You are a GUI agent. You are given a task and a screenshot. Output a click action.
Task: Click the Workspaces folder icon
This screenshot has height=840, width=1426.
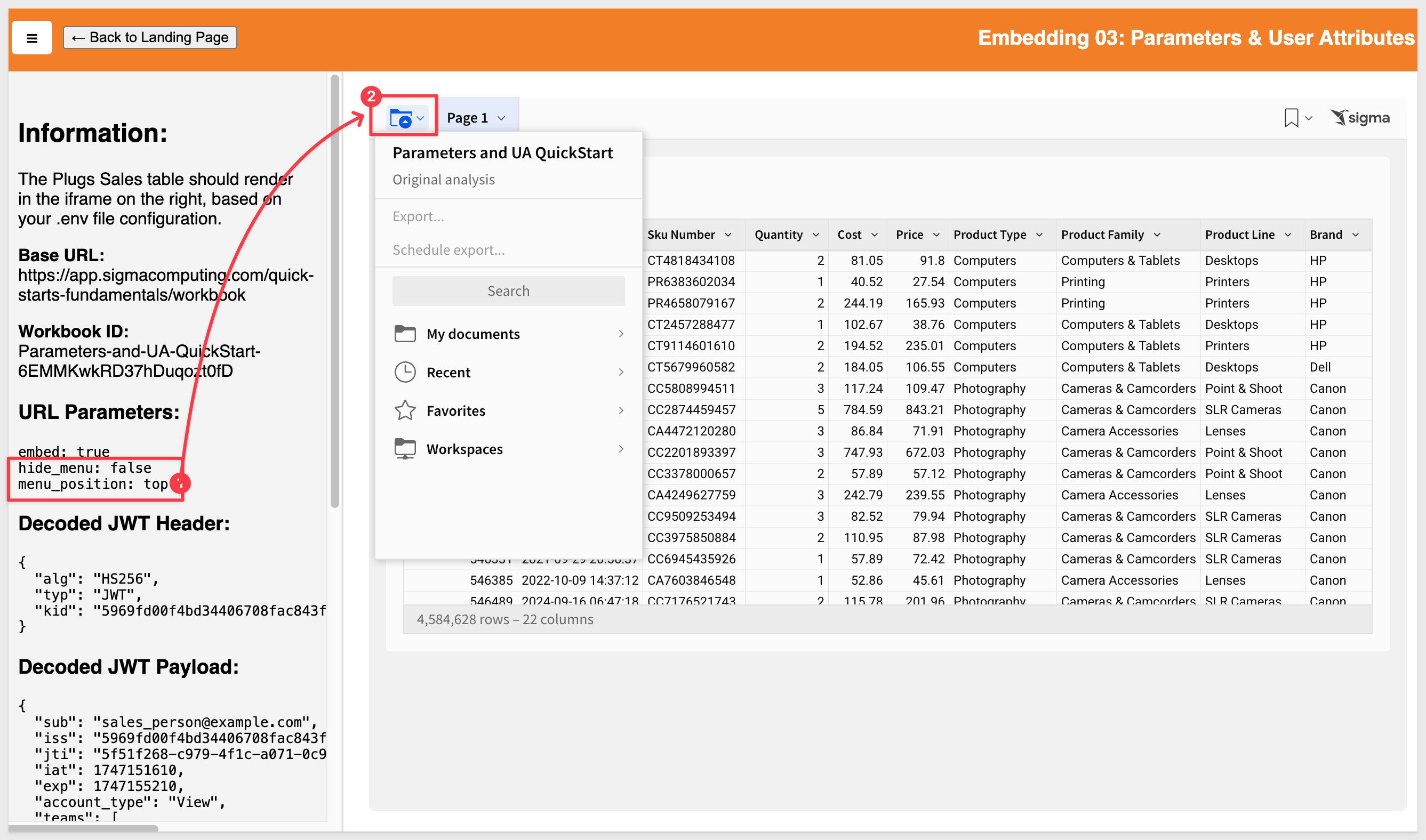405,449
